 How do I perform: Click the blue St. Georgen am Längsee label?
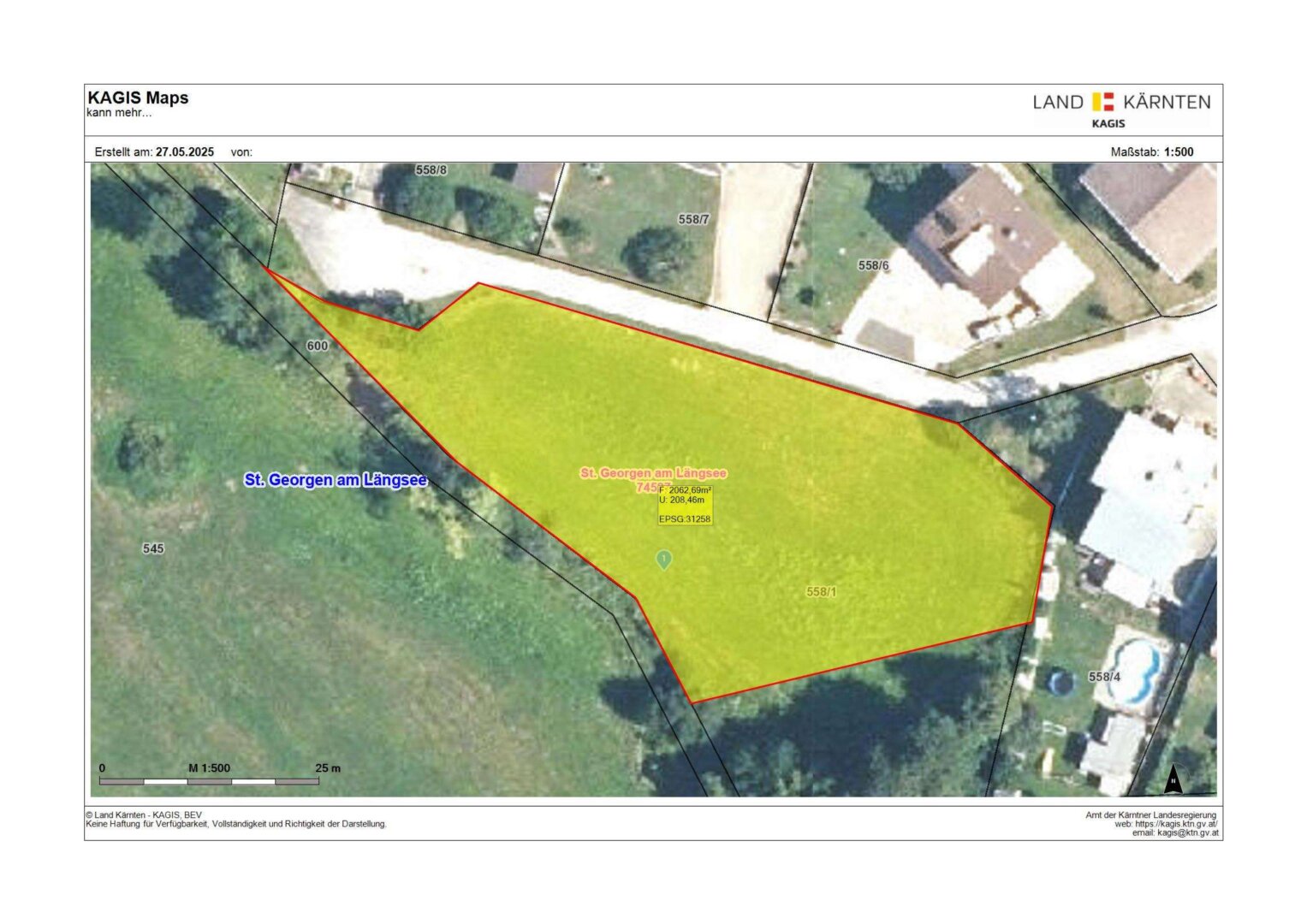point(336,480)
